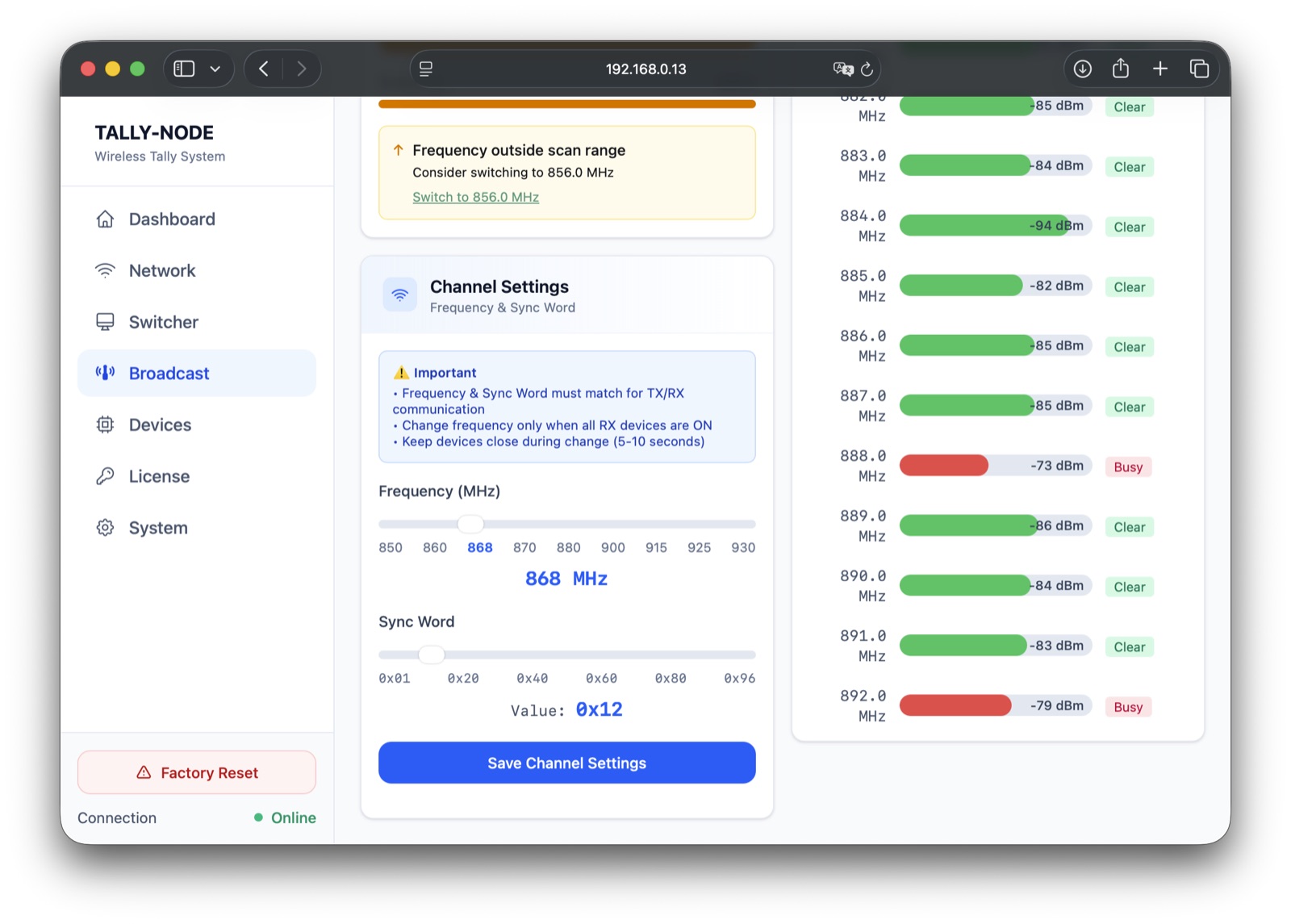Click the orange up-arrow notice icon
This screenshot has width=1291, height=924.
398,150
